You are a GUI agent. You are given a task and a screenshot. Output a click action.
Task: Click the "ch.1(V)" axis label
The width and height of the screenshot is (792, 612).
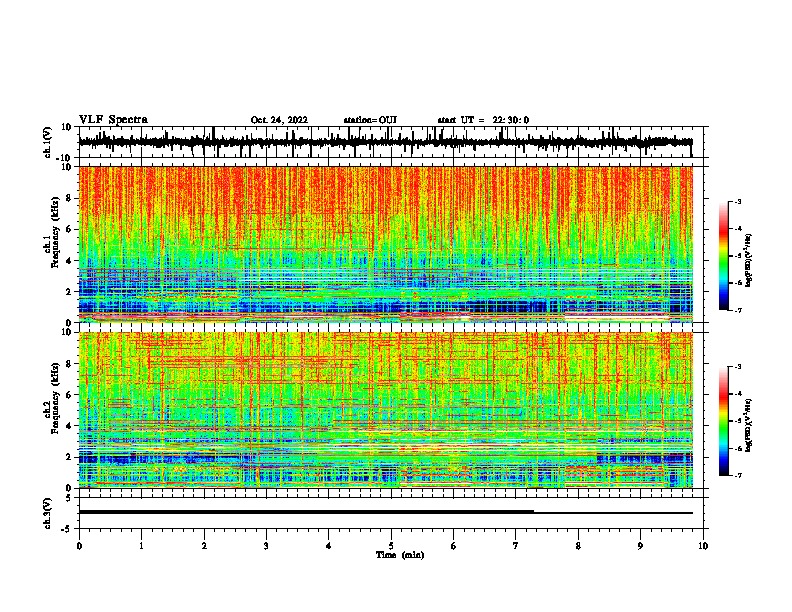48,142
